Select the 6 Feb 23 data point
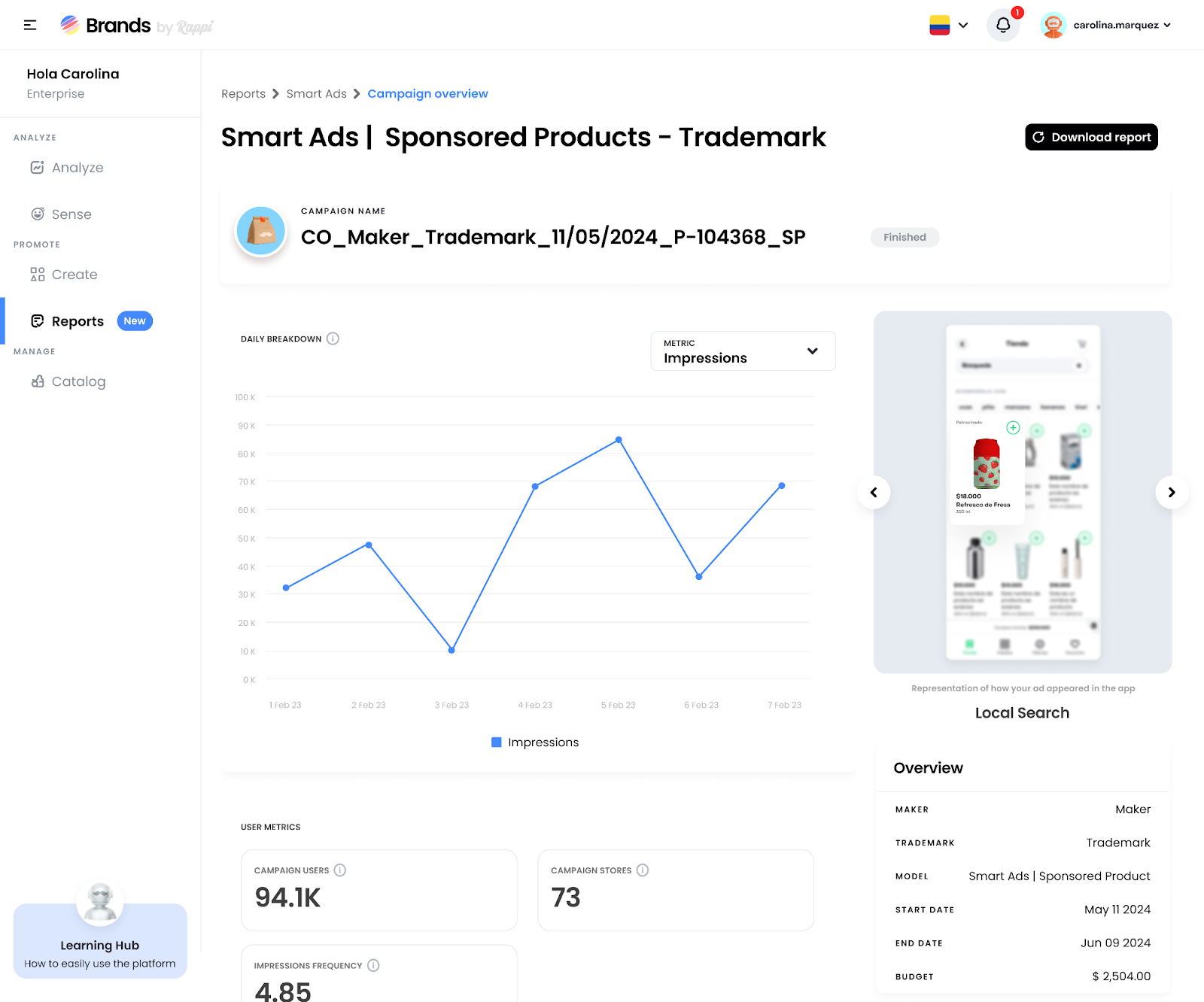The image size is (1204, 1002). tap(699, 577)
